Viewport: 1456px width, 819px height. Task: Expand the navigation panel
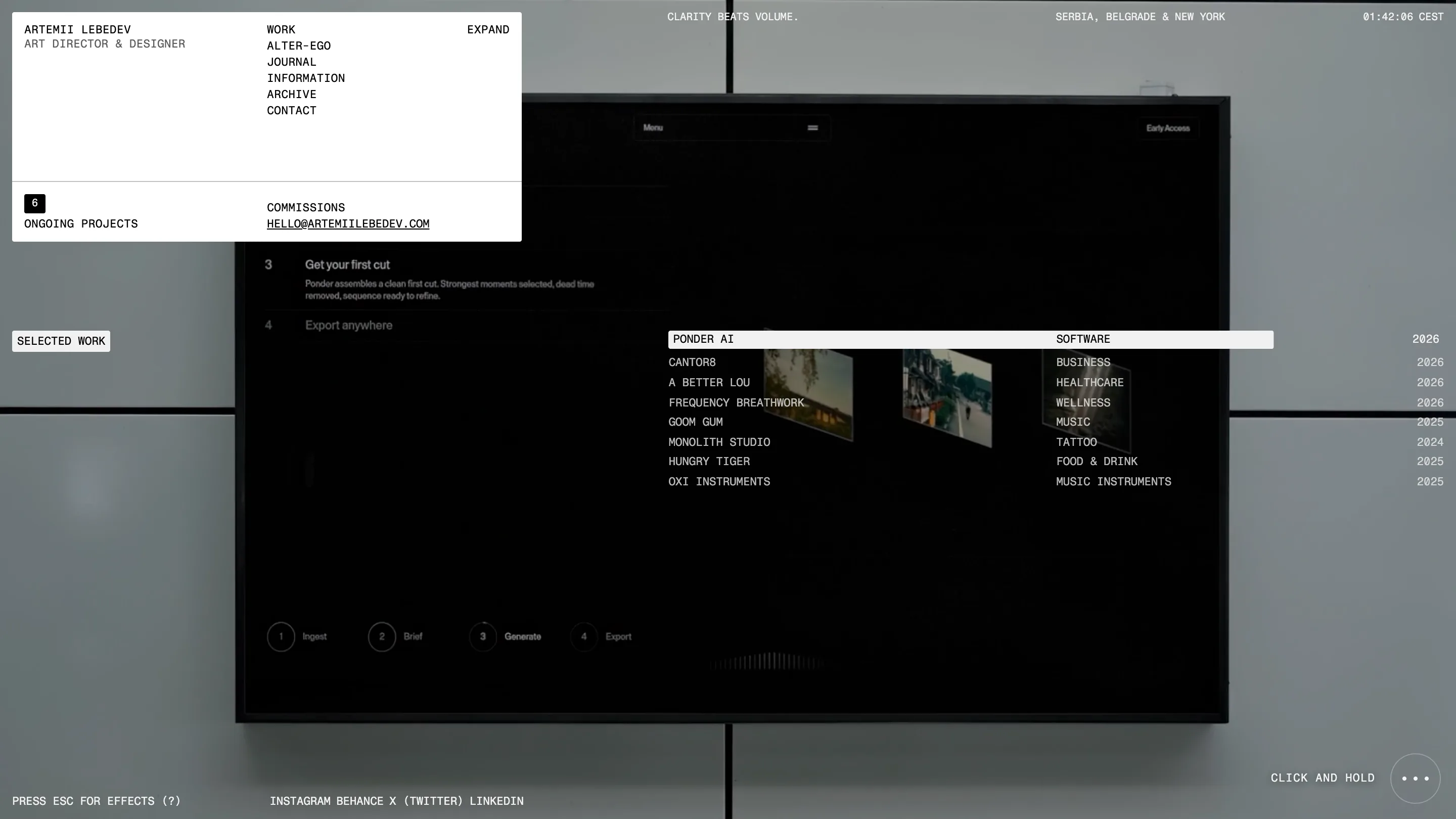488,30
